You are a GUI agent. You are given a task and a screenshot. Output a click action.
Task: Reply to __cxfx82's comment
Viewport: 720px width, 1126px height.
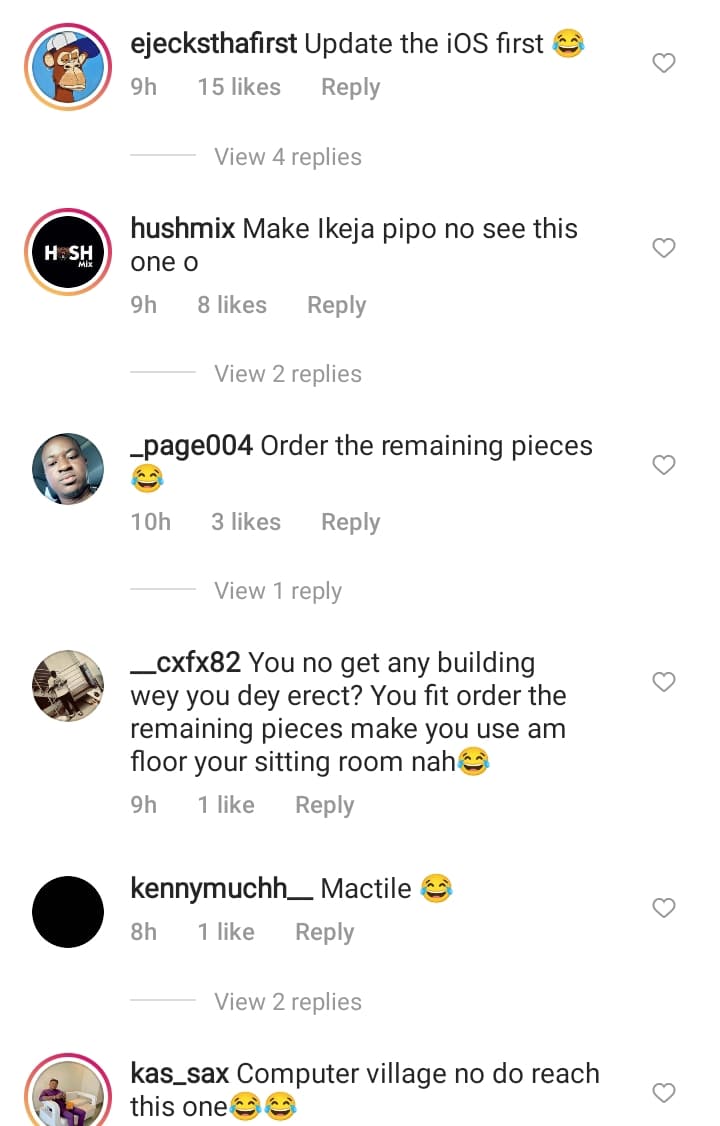(324, 805)
